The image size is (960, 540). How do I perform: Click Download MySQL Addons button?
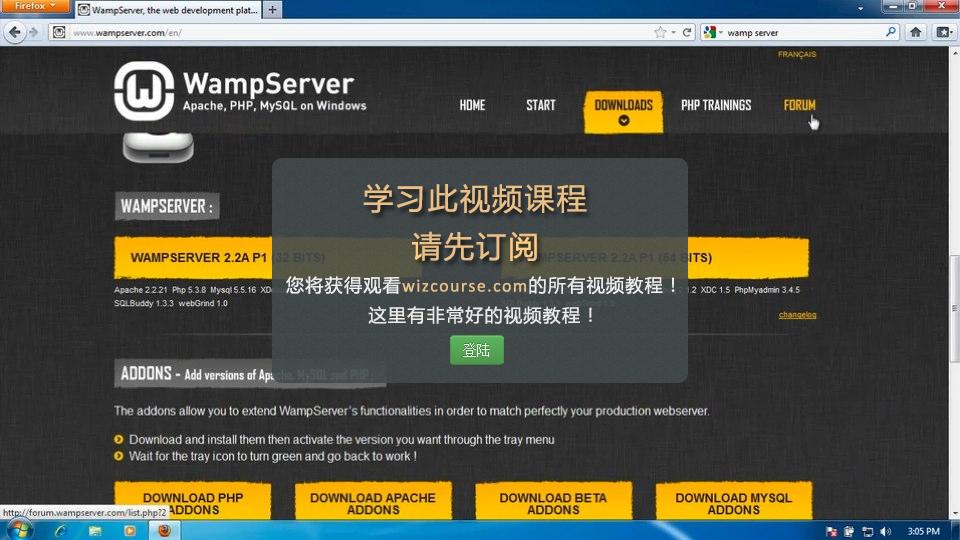(733, 502)
